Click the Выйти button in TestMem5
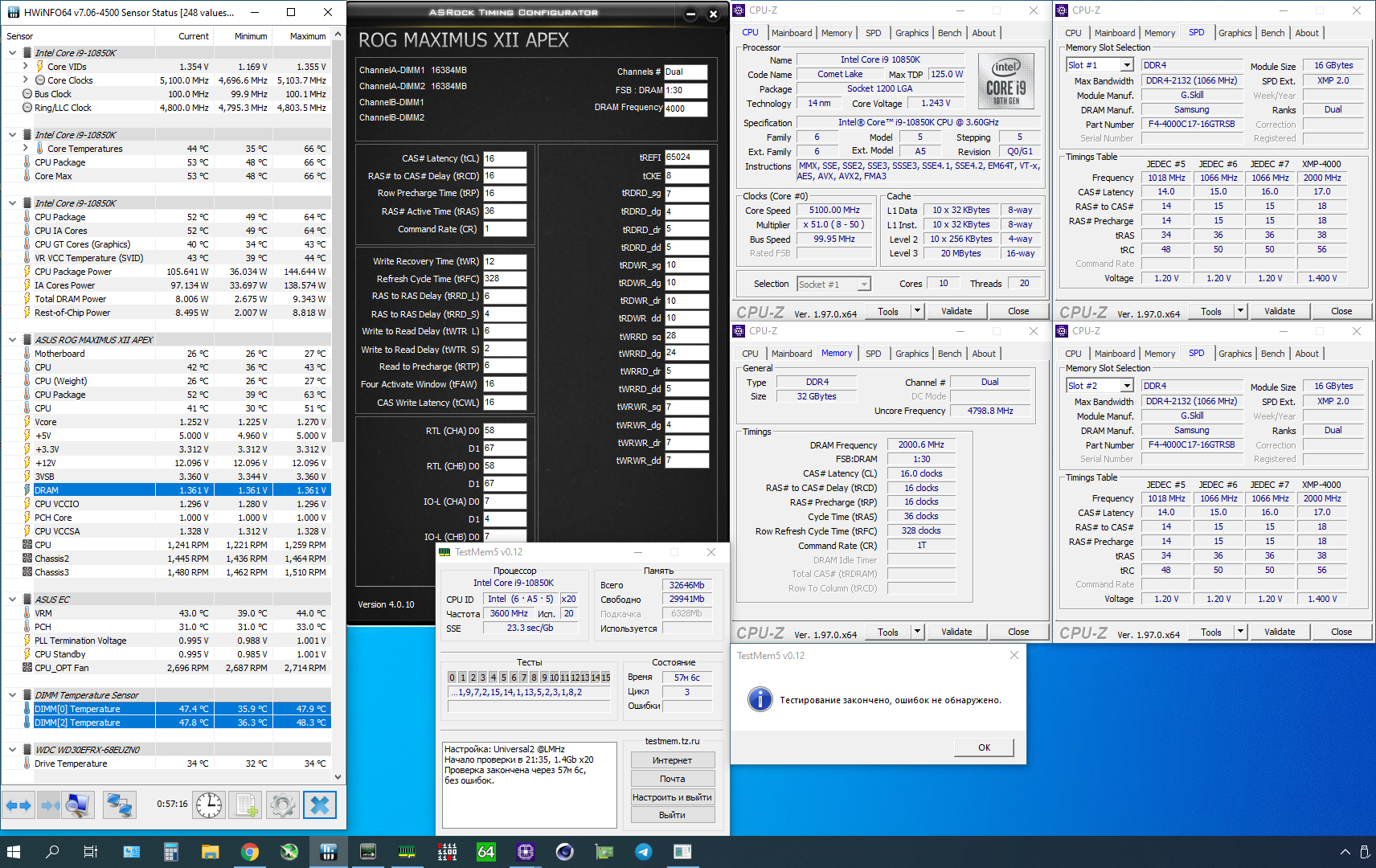This screenshot has height=868, width=1376. coord(672,815)
